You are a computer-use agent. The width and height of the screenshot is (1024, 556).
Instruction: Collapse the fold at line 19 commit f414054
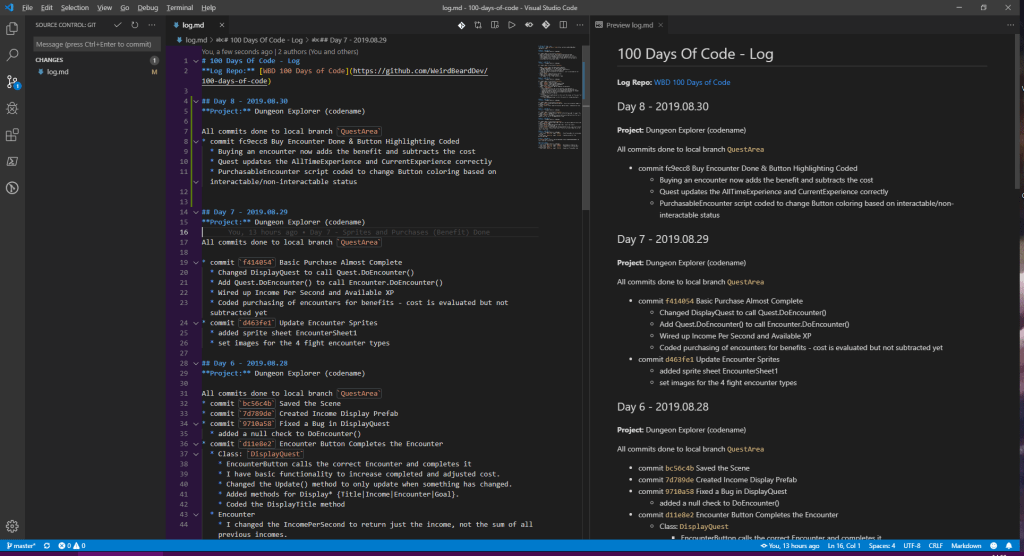(x=195, y=263)
